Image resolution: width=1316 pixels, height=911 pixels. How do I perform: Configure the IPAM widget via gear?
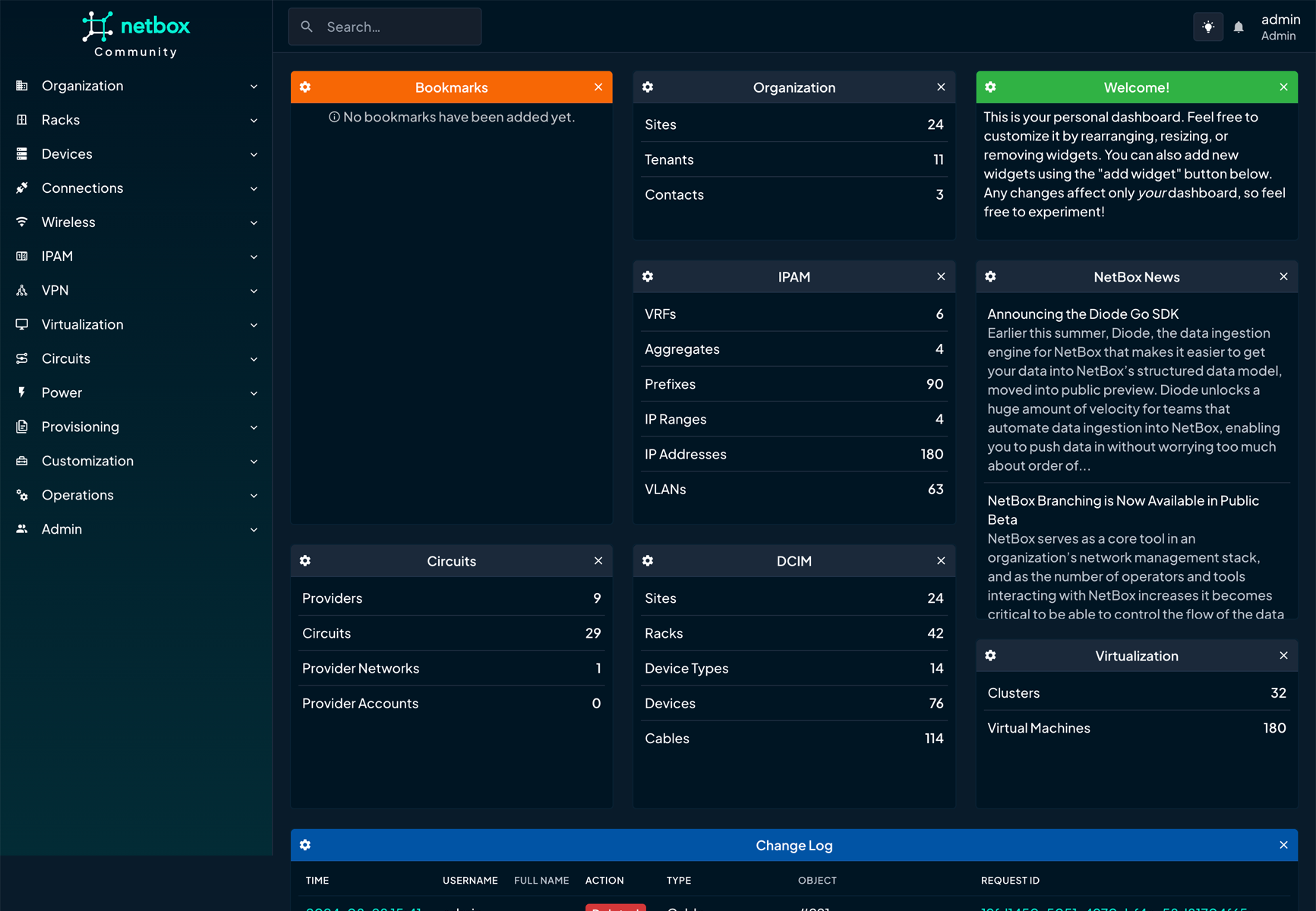[x=648, y=276]
